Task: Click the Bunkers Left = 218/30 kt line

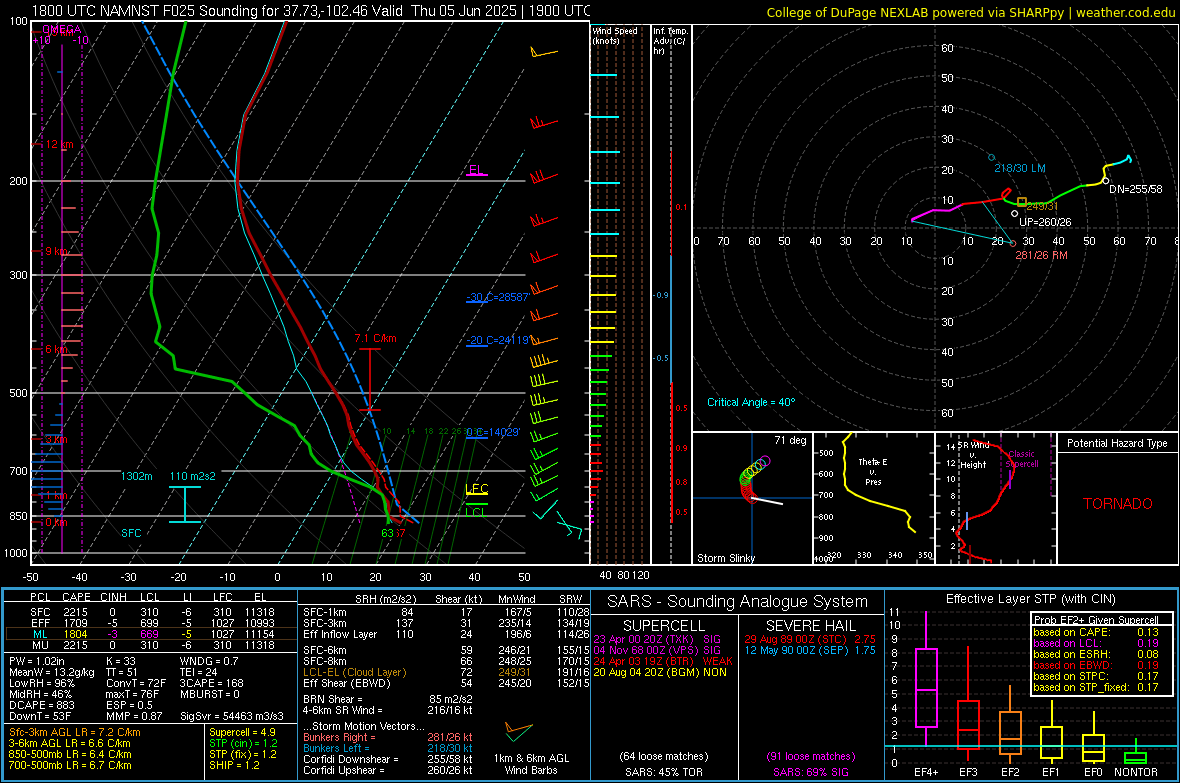Action: pos(388,748)
